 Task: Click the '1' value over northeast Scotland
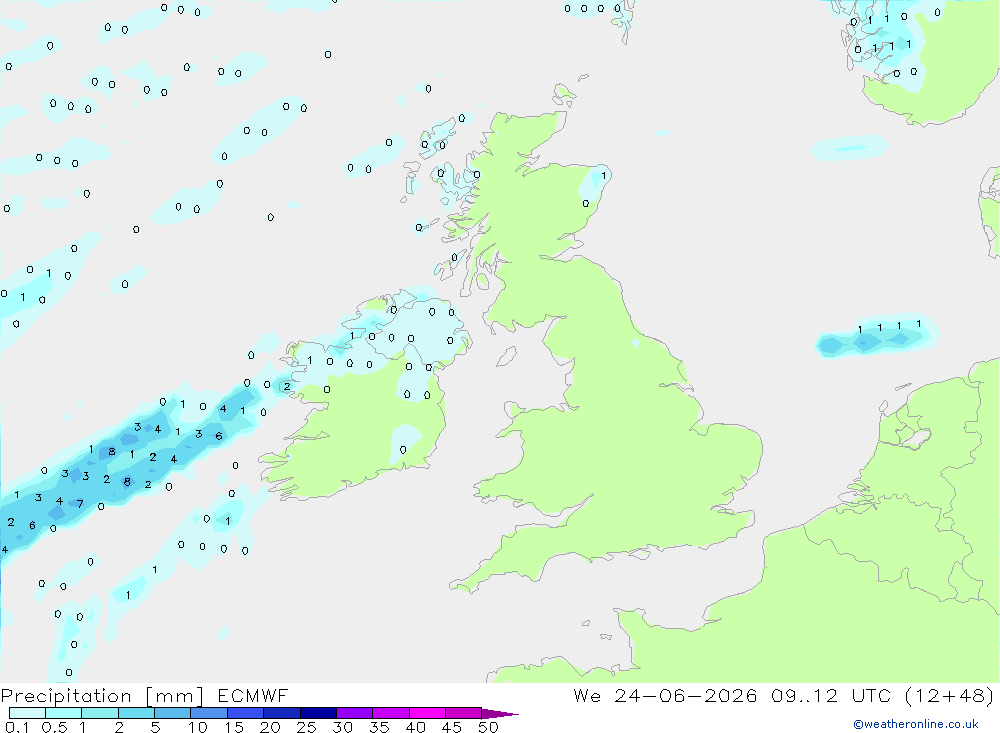(x=603, y=175)
